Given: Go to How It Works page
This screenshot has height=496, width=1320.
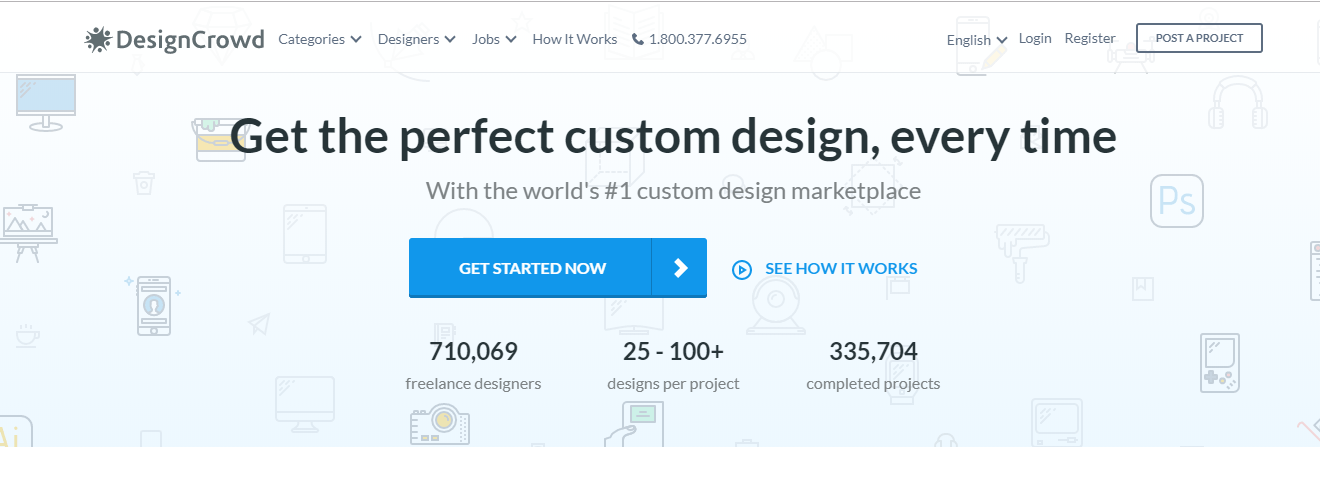Looking at the screenshot, I should click(574, 39).
